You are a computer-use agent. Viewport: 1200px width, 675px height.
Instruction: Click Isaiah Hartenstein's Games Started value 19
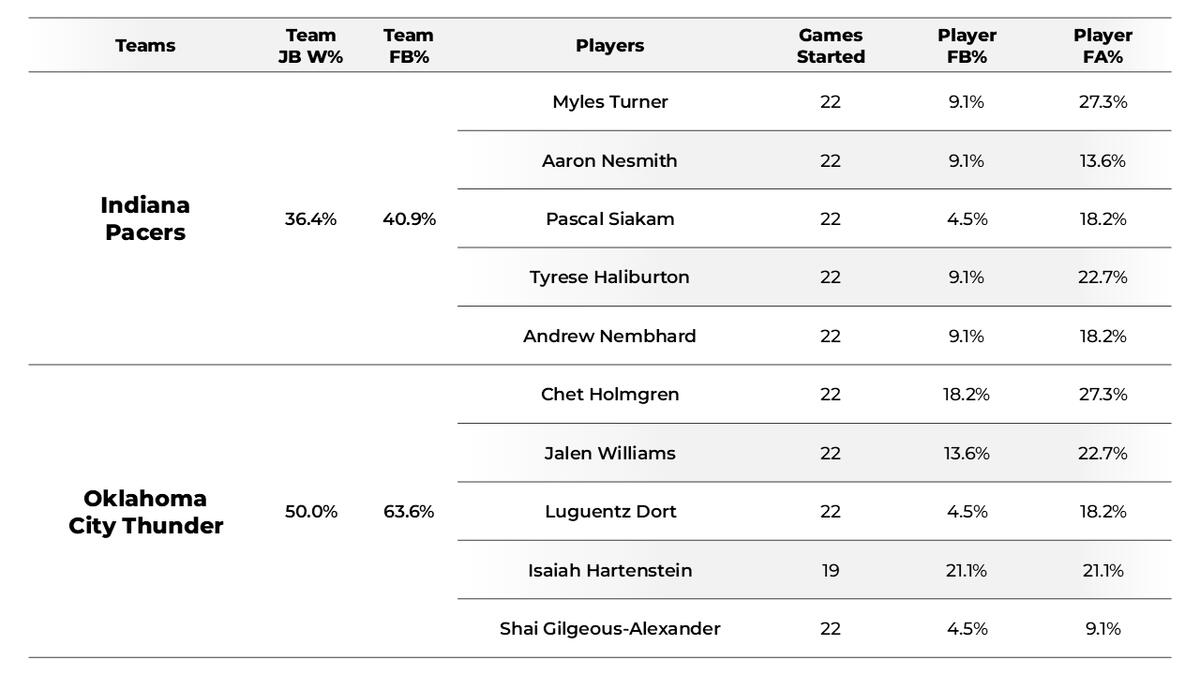830,570
